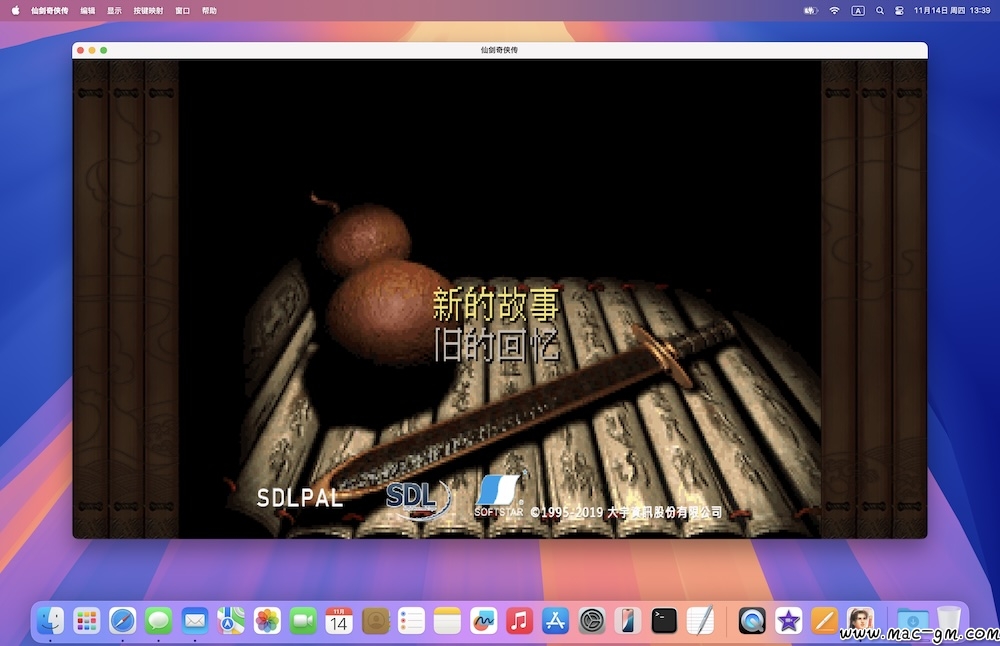Image resolution: width=1000 pixels, height=646 pixels.
Task: Launch Freeform from the Dock
Action: [483, 620]
